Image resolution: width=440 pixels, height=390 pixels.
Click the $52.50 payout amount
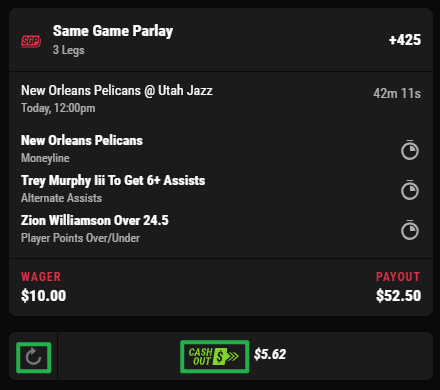click(399, 296)
